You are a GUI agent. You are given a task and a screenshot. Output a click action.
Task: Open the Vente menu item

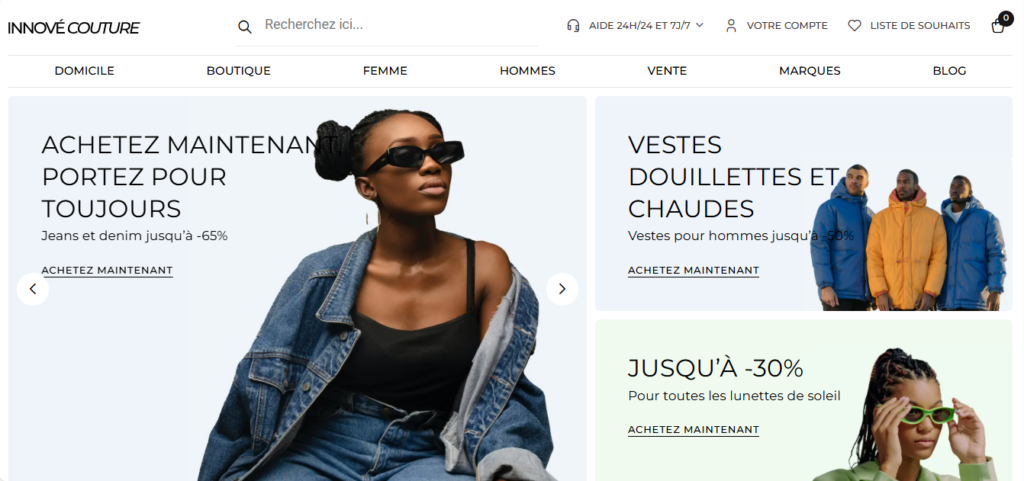(x=667, y=71)
